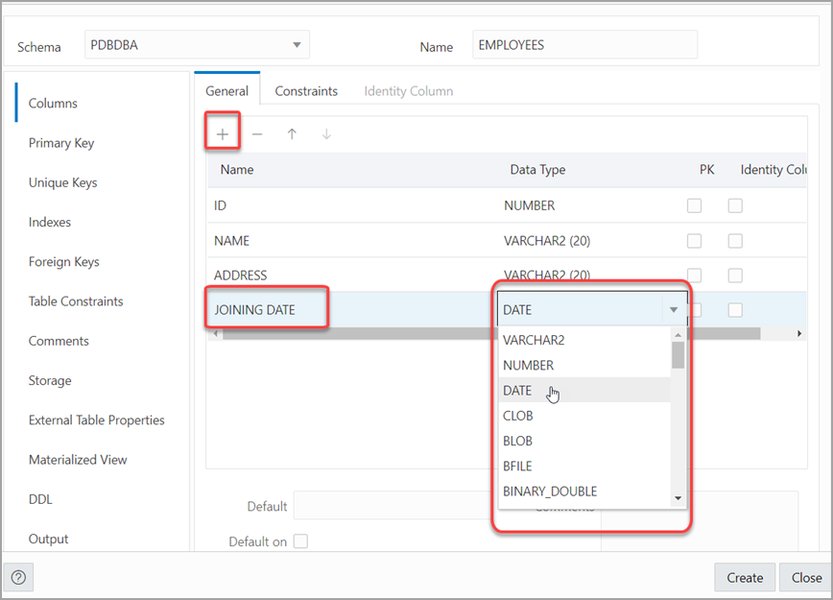
Task: Choose BFILE from the data type list
Action: (x=584, y=466)
